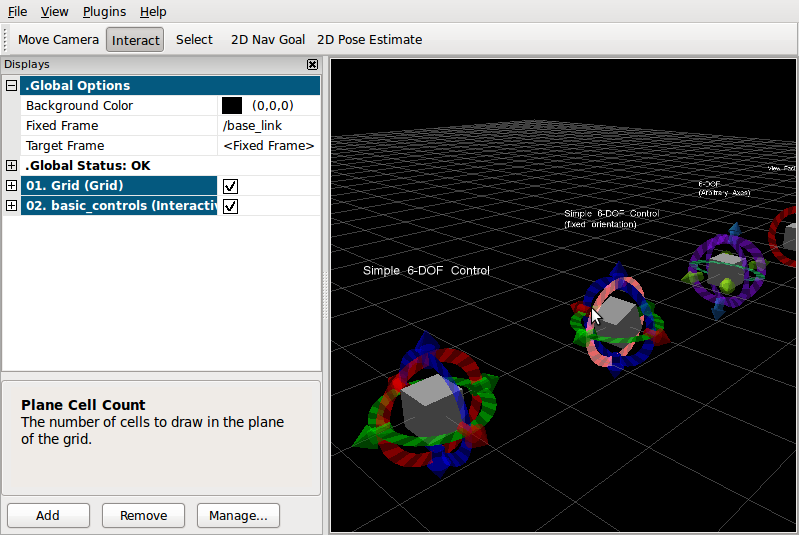Viewport: 799px width, 535px height.
Task: Expand the Global Status tree item
Action: coord(12,166)
